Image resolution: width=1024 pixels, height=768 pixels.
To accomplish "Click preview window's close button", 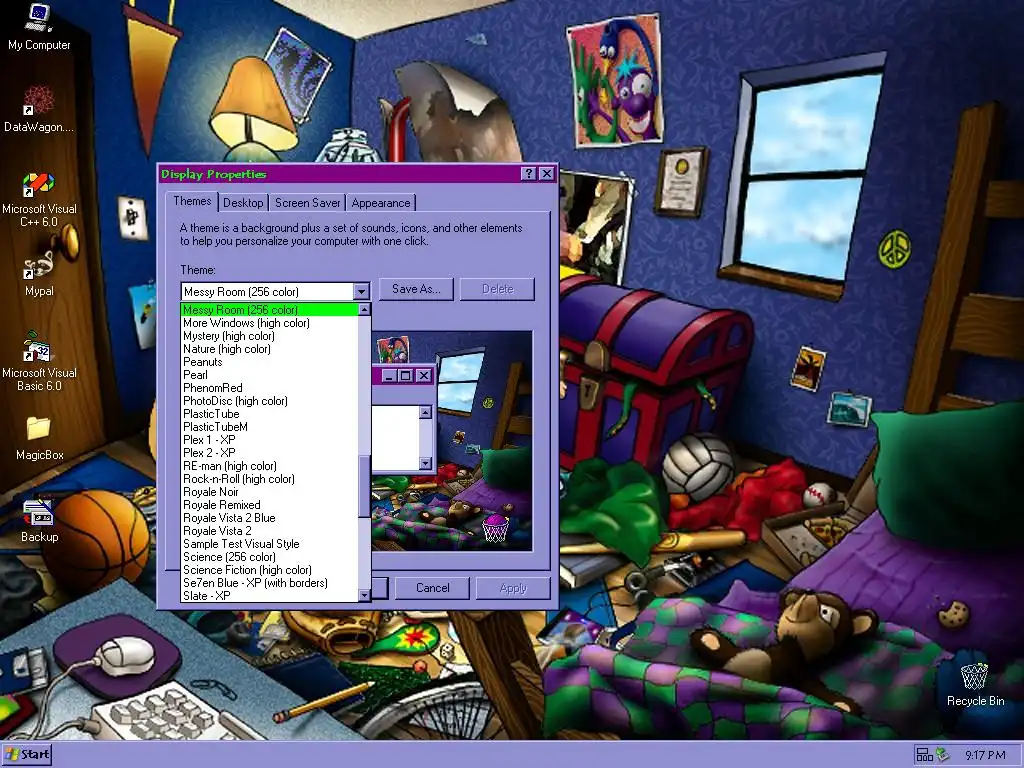I will (x=424, y=376).
